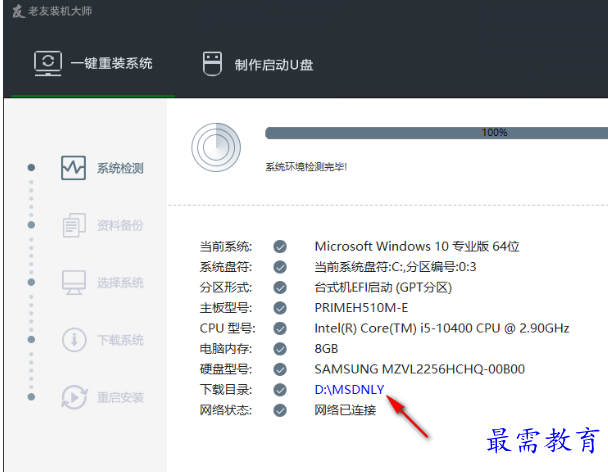Click the USB boot disk icon
608x472 pixels.
212,64
